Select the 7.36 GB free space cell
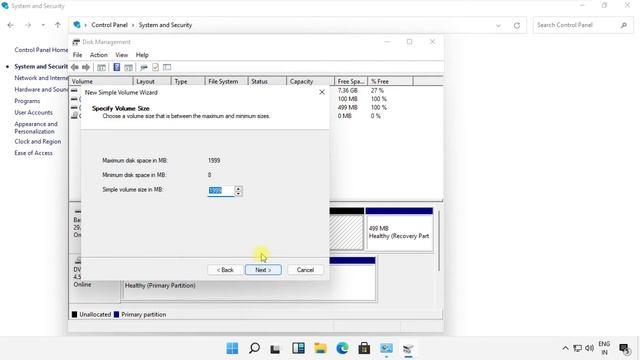 pyautogui.click(x=347, y=90)
